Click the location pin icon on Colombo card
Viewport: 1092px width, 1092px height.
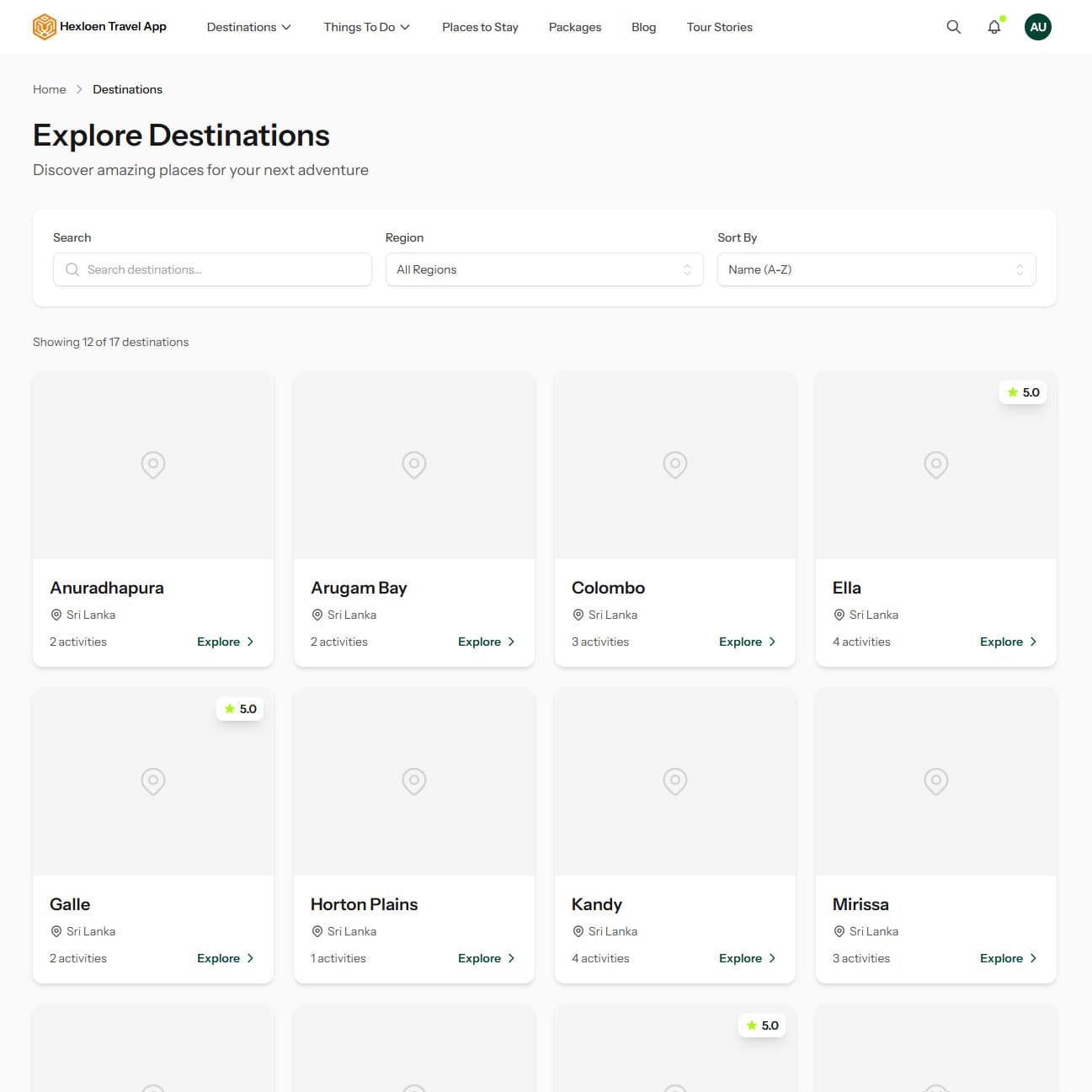578,615
